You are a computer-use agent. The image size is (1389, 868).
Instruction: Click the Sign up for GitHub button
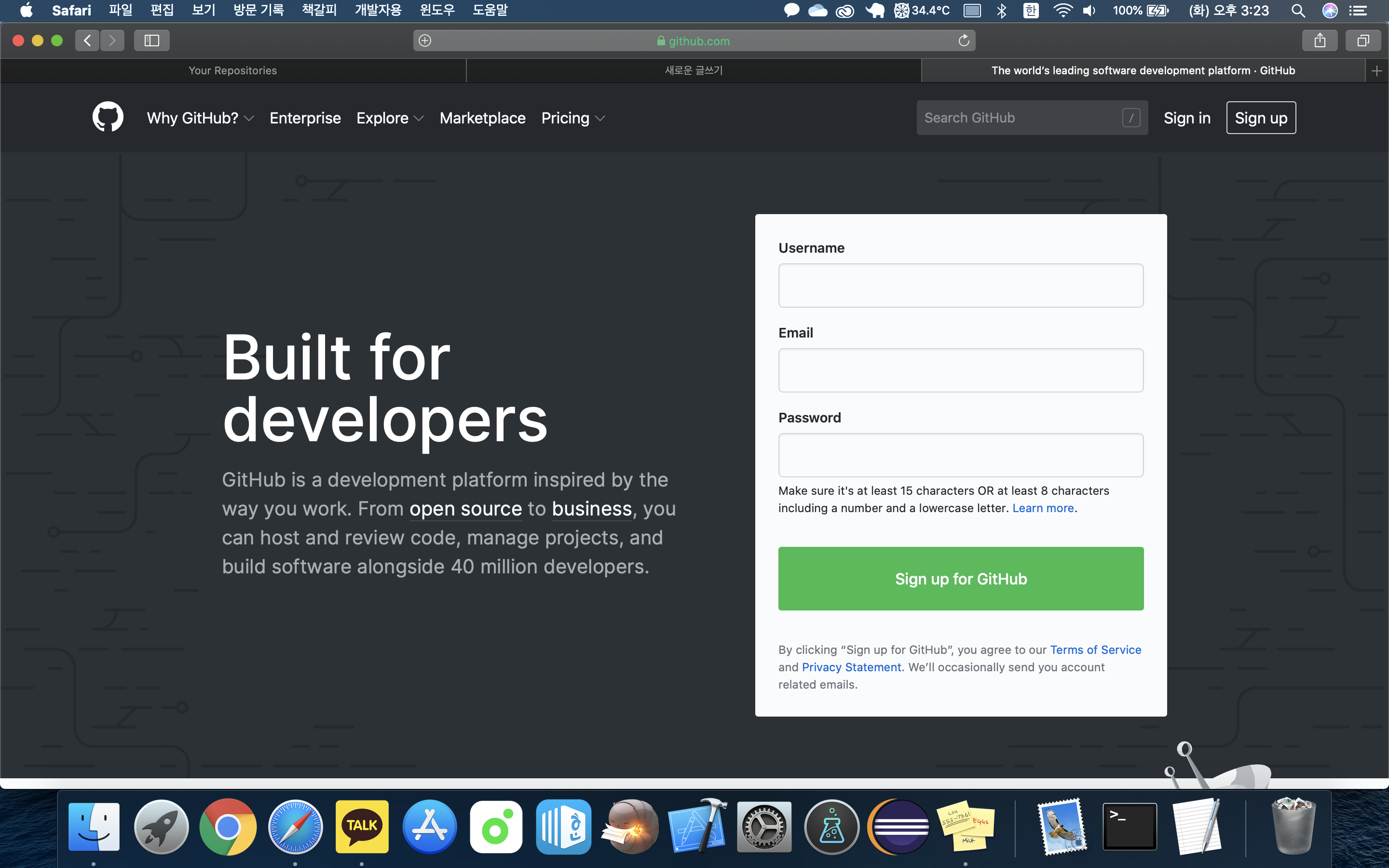[x=960, y=579]
